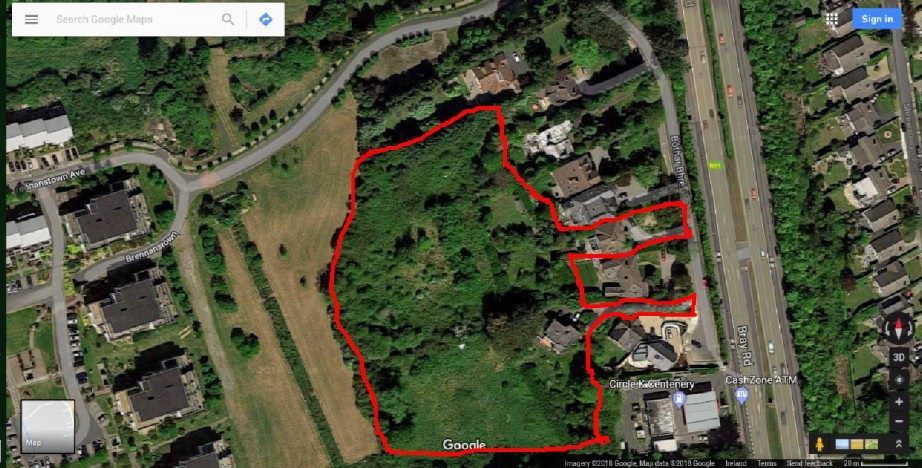Pick up the Street View pegman
The width and height of the screenshot is (922, 468).
(820, 444)
